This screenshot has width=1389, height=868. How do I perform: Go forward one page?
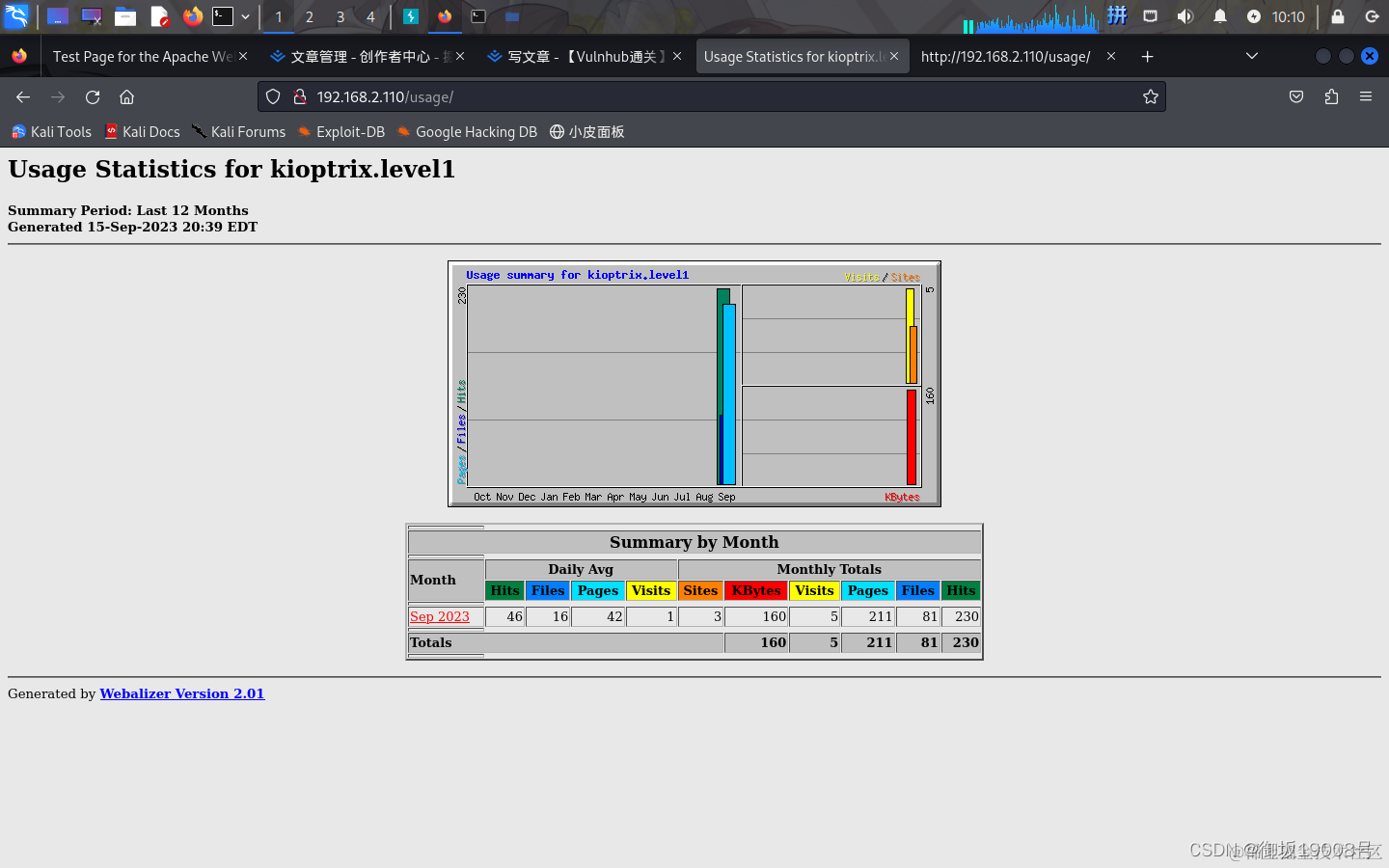(x=58, y=96)
